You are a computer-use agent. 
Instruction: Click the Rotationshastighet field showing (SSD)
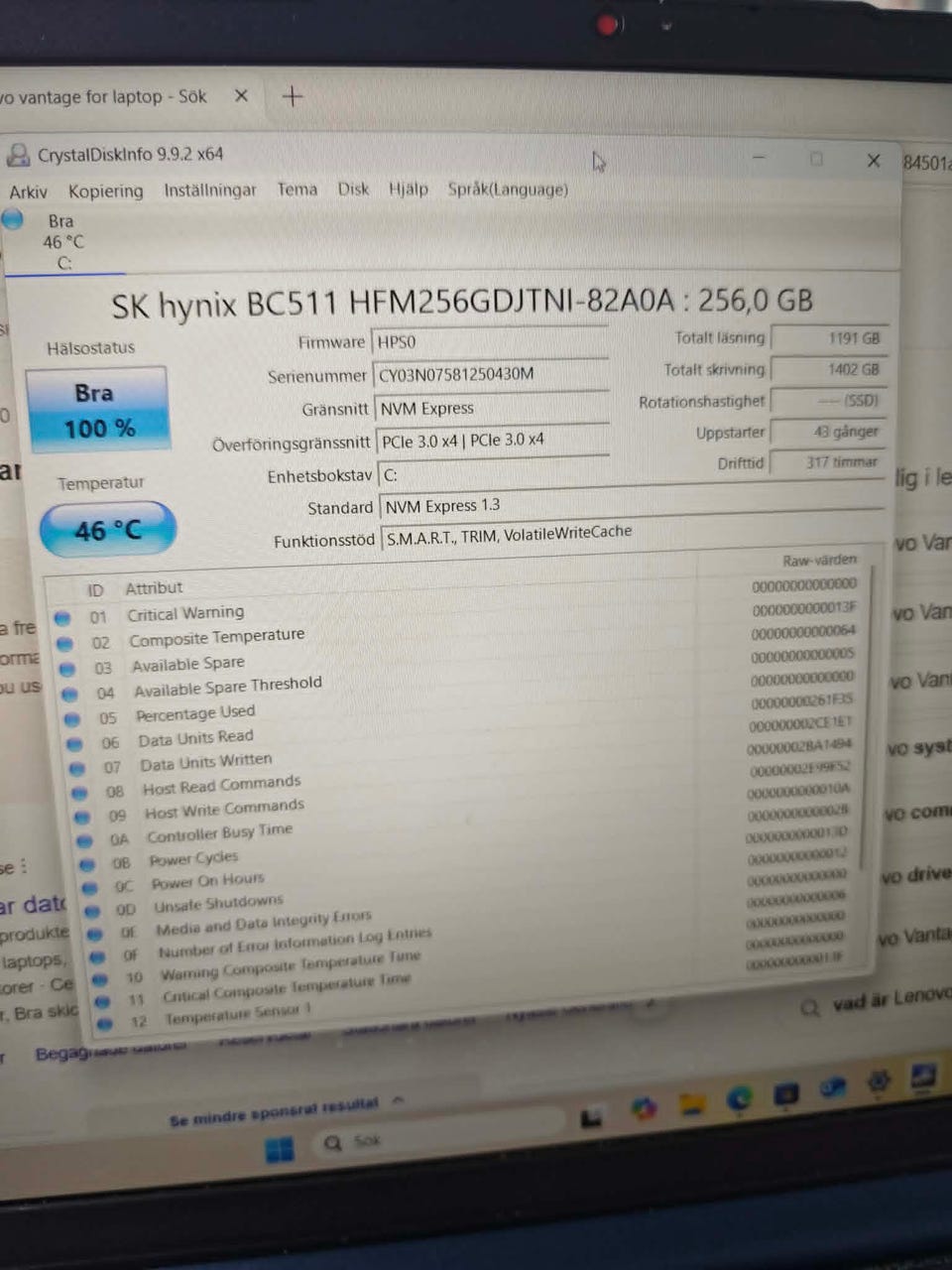(x=828, y=401)
